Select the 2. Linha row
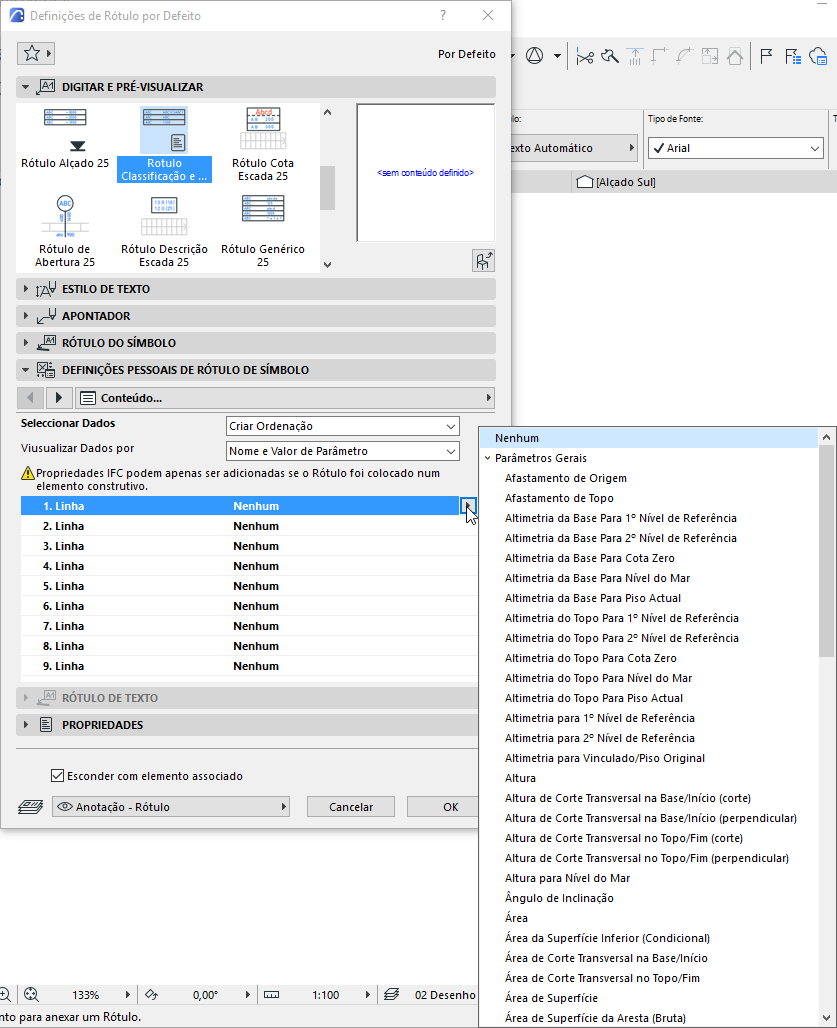The width and height of the screenshot is (837, 1028). click(248, 526)
